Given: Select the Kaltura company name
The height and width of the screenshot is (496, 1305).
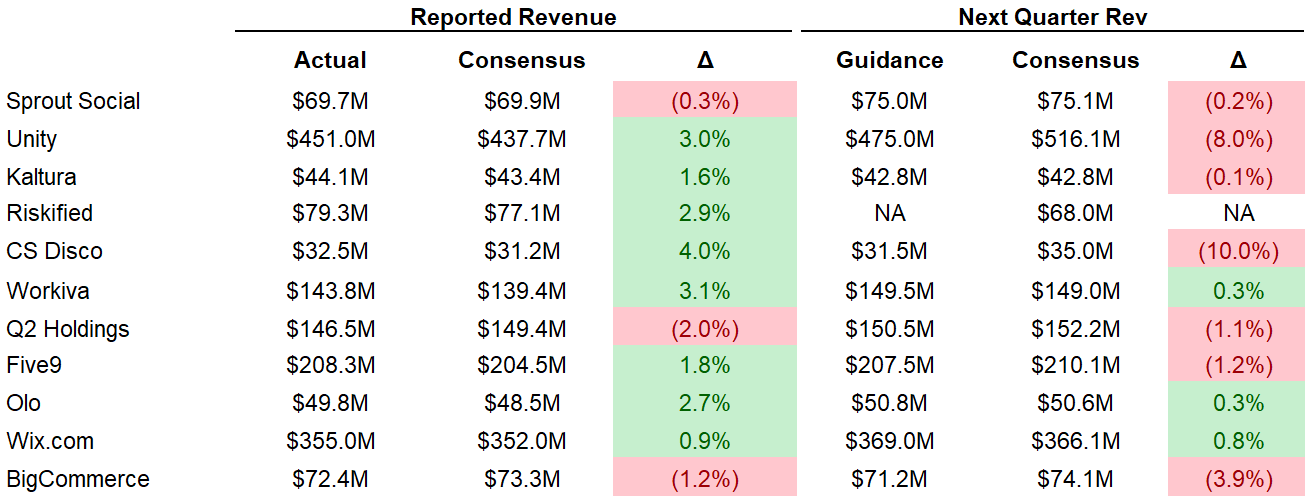Looking at the screenshot, I should pyautogui.click(x=41, y=177).
